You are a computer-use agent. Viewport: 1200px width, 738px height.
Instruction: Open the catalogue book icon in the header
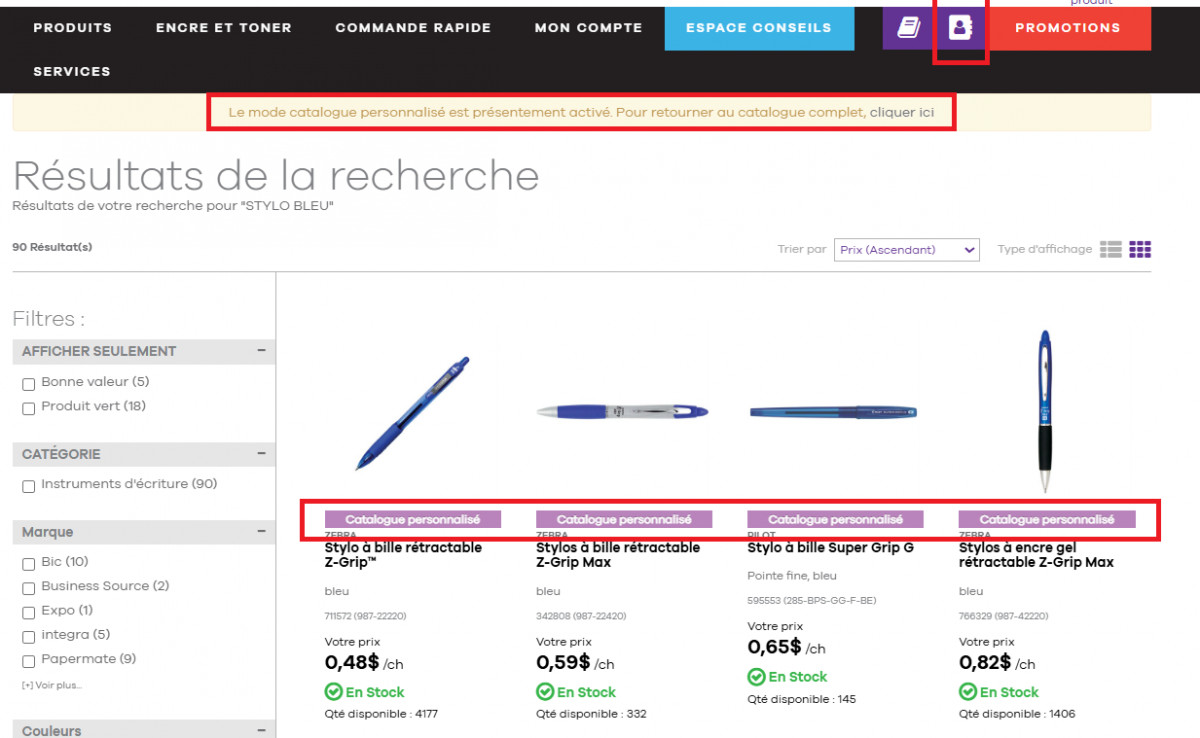click(906, 27)
